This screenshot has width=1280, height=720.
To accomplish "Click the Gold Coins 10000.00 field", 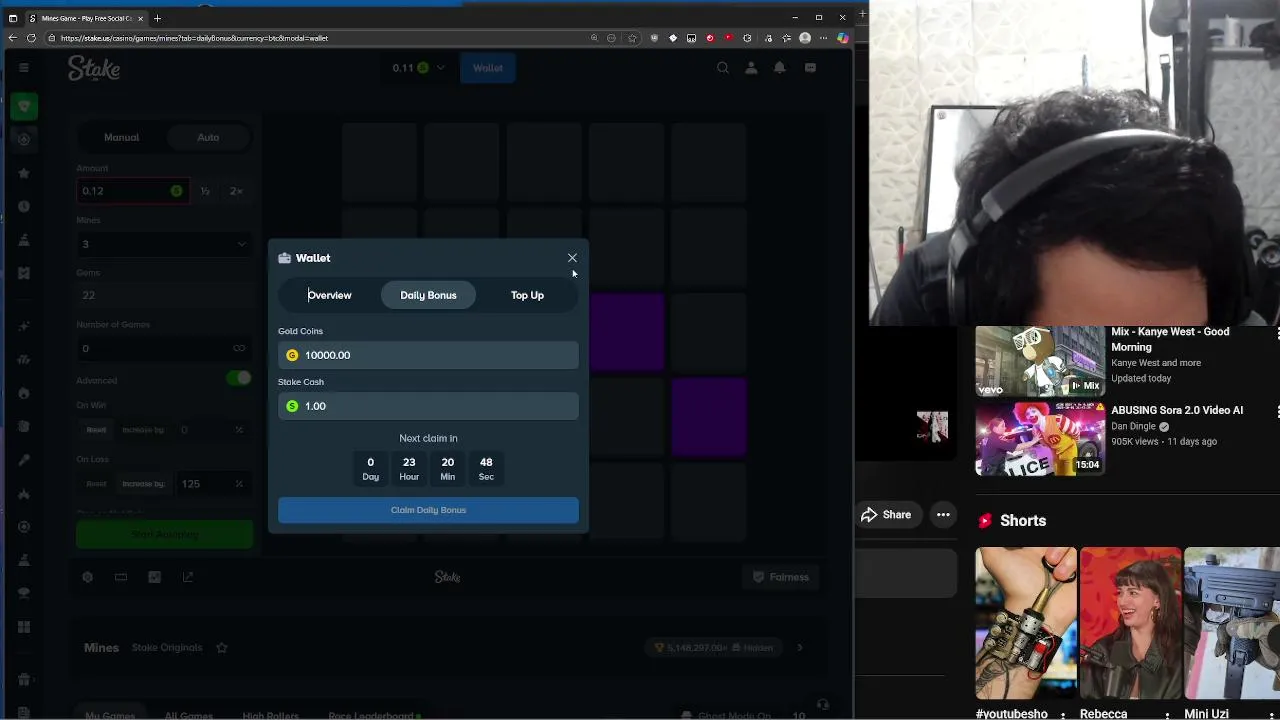I will pyautogui.click(x=428, y=355).
